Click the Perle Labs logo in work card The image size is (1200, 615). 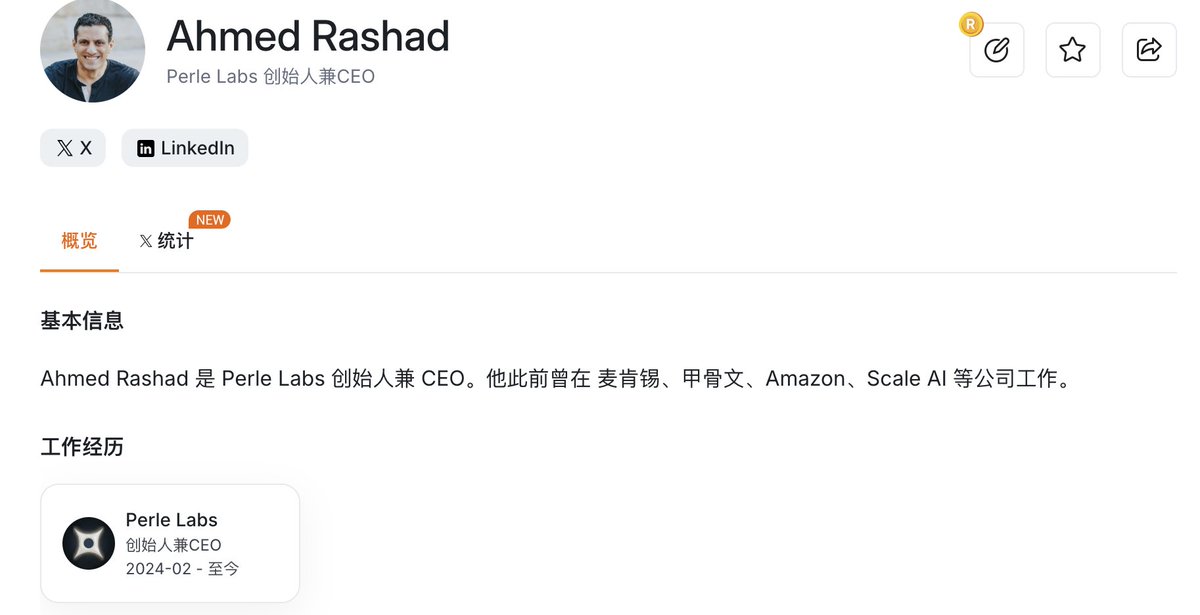(x=89, y=543)
